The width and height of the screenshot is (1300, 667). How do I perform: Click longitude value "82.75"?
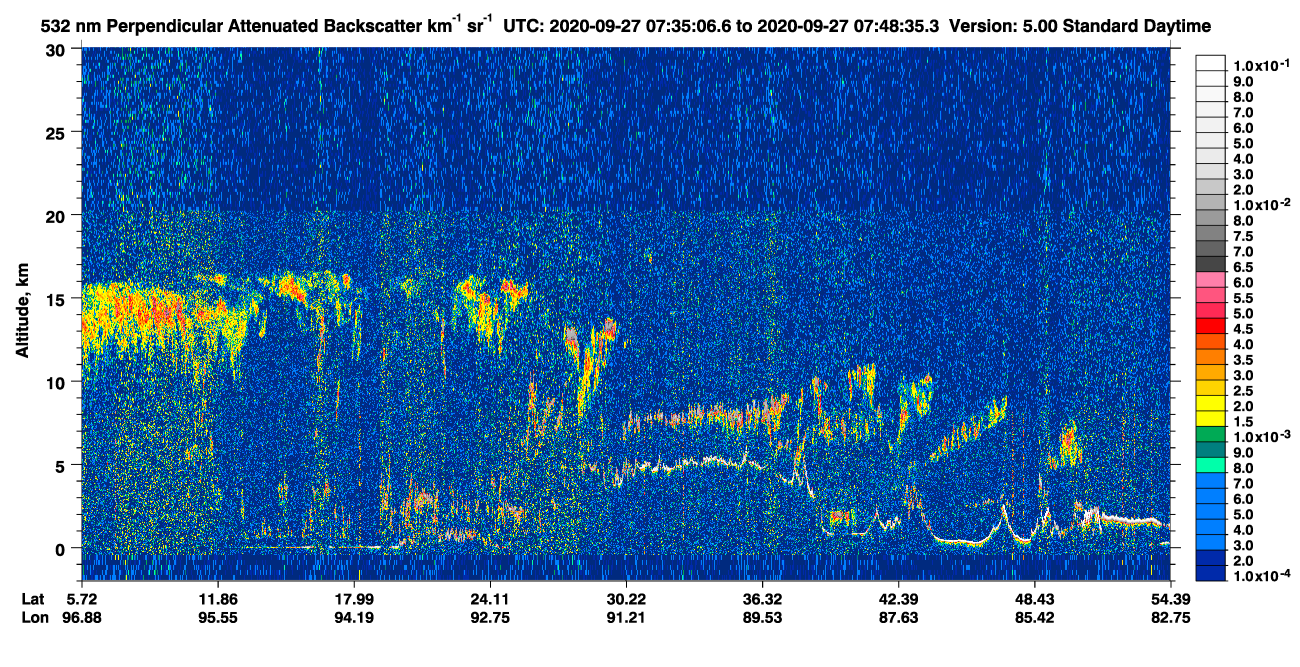tap(1170, 618)
